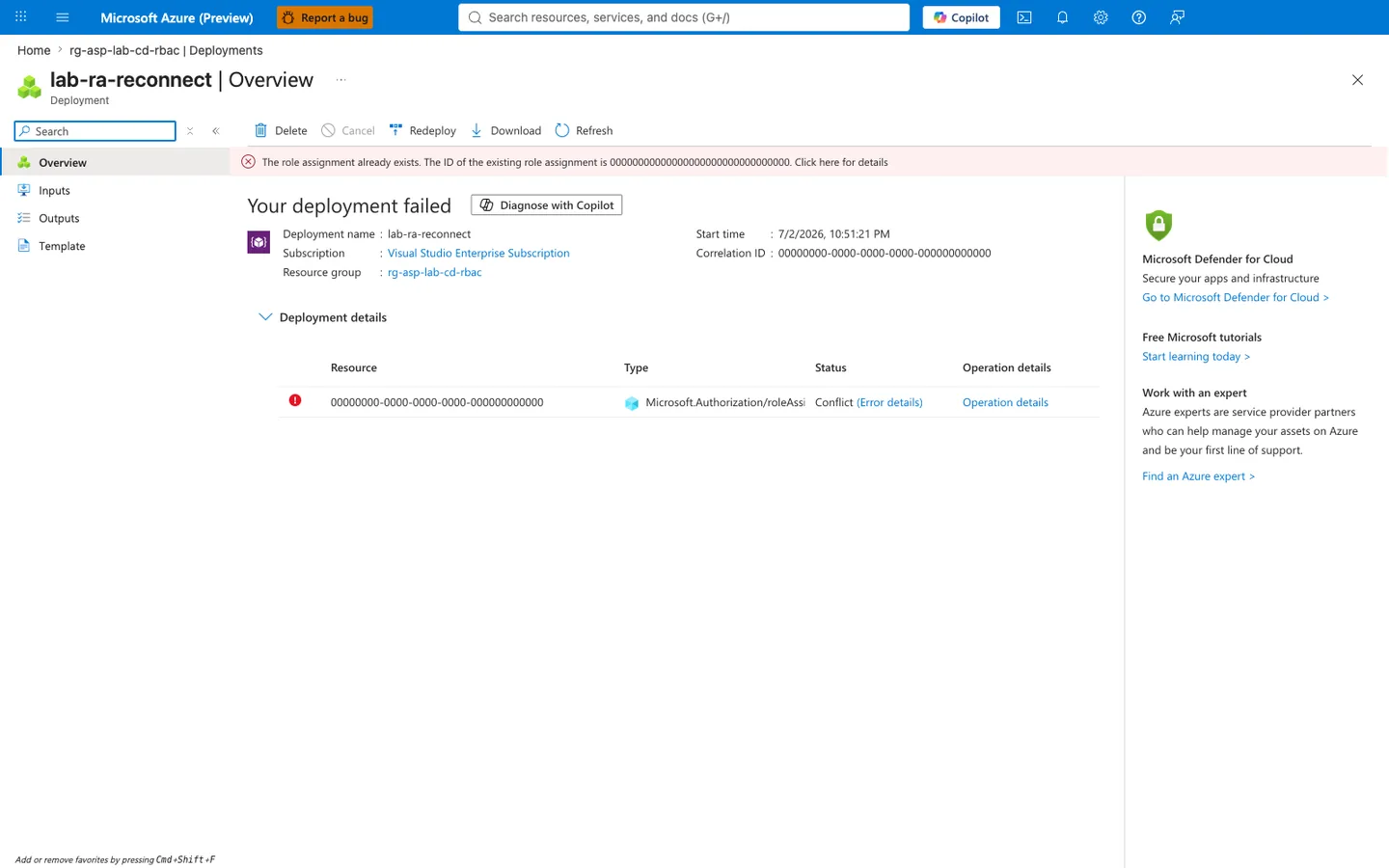Refresh the deployment overview
Viewport: 1389px width, 868px height.
click(x=585, y=130)
